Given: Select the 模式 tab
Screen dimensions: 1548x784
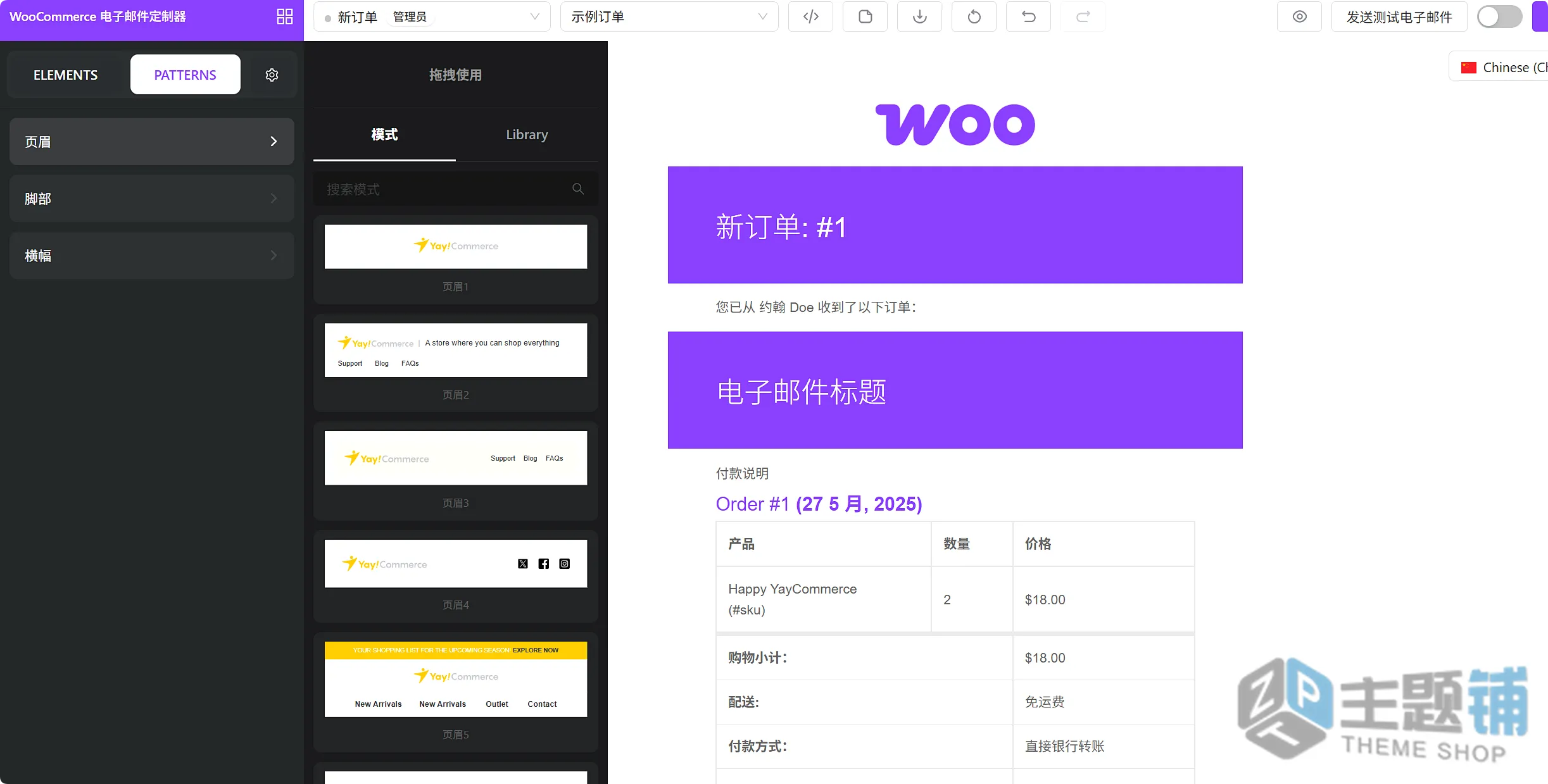Looking at the screenshot, I should [x=384, y=135].
